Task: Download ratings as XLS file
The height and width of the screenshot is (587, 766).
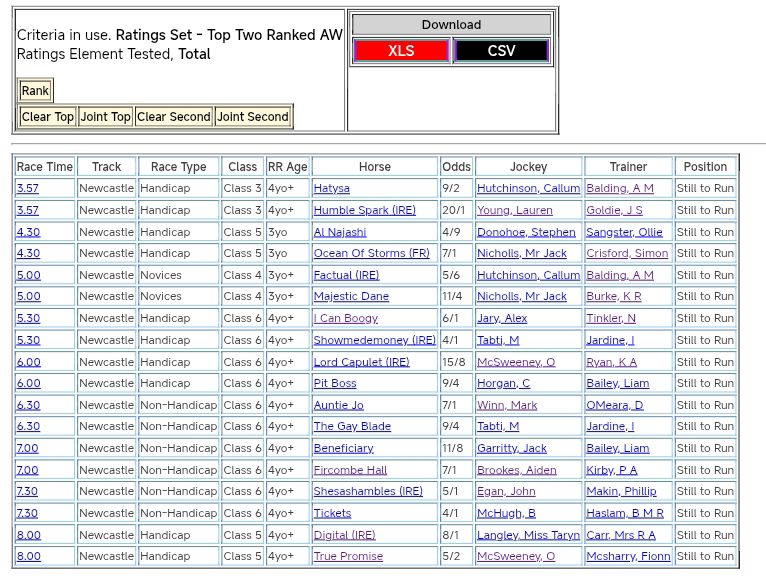Action: click(x=401, y=51)
